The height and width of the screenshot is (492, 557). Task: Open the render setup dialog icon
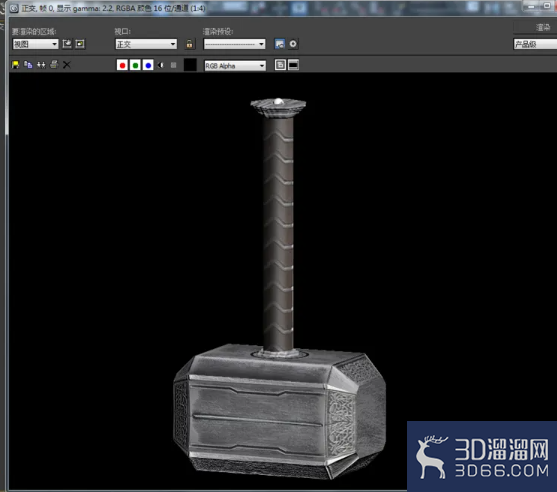coord(280,44)
